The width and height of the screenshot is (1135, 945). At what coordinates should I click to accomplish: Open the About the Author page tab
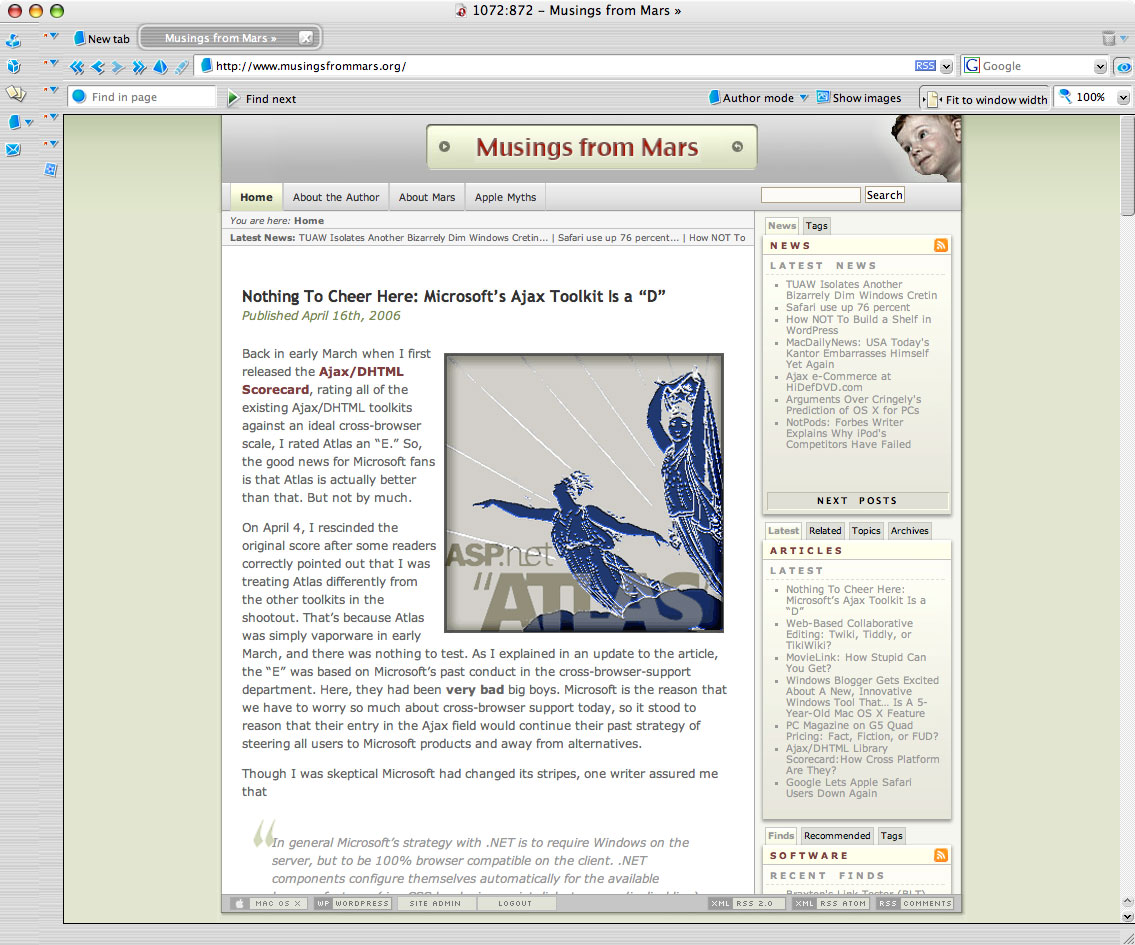(x=336, y=197)
